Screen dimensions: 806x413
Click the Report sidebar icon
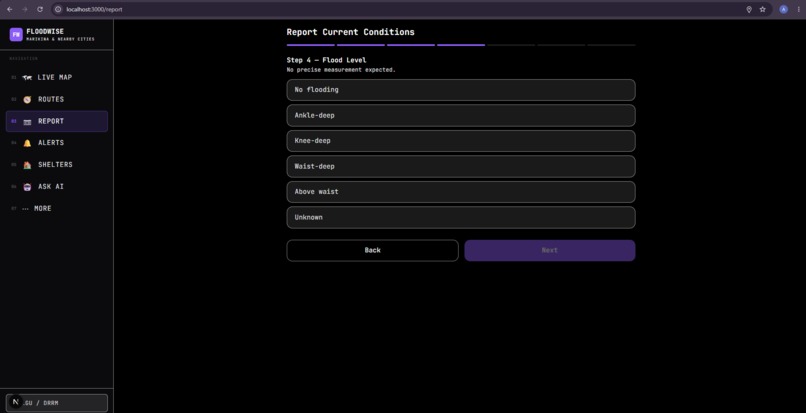coord(27,121)
